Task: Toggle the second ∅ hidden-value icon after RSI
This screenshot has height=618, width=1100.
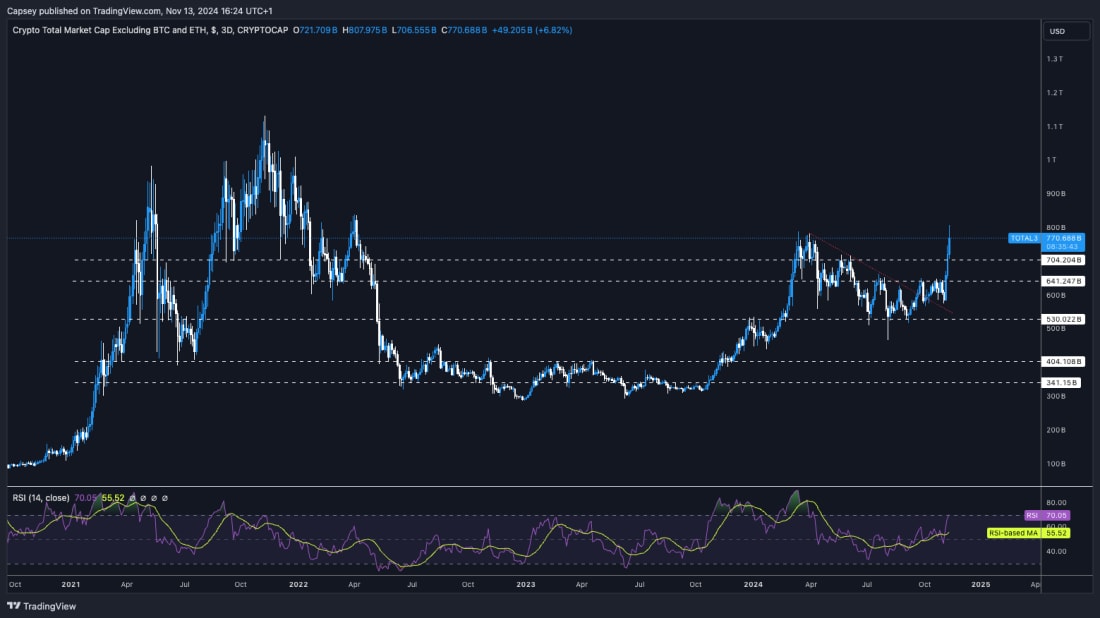Action: coord(143,498)
